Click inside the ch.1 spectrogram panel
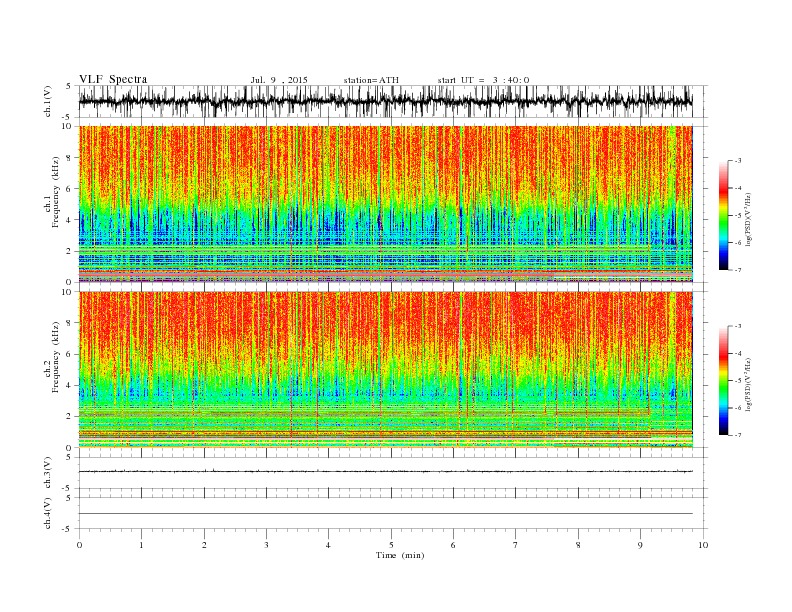The width and height of the screenshot is (792, 612). pos(385,204)
